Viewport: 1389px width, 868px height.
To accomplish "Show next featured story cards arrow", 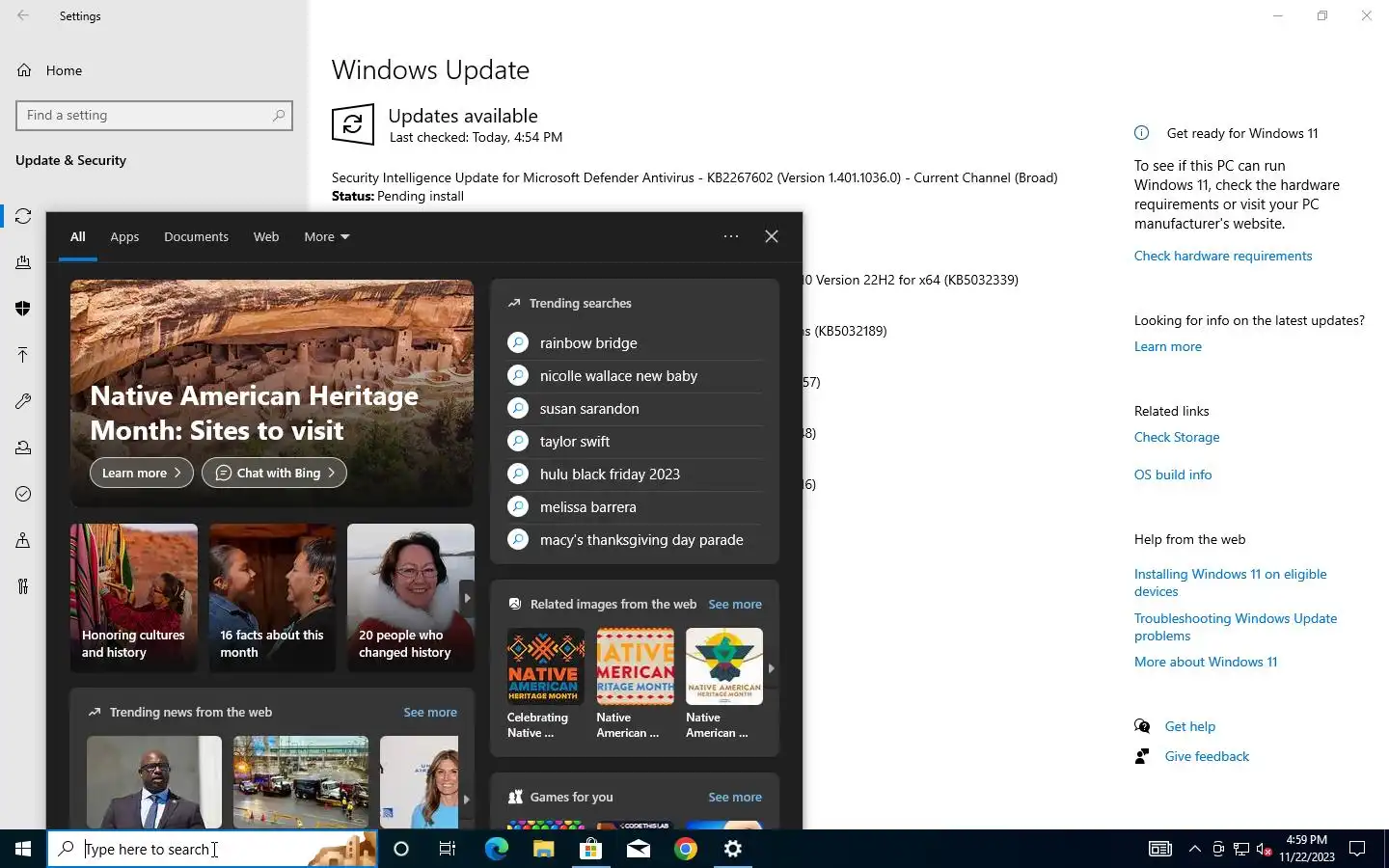I will pos(467,598).
